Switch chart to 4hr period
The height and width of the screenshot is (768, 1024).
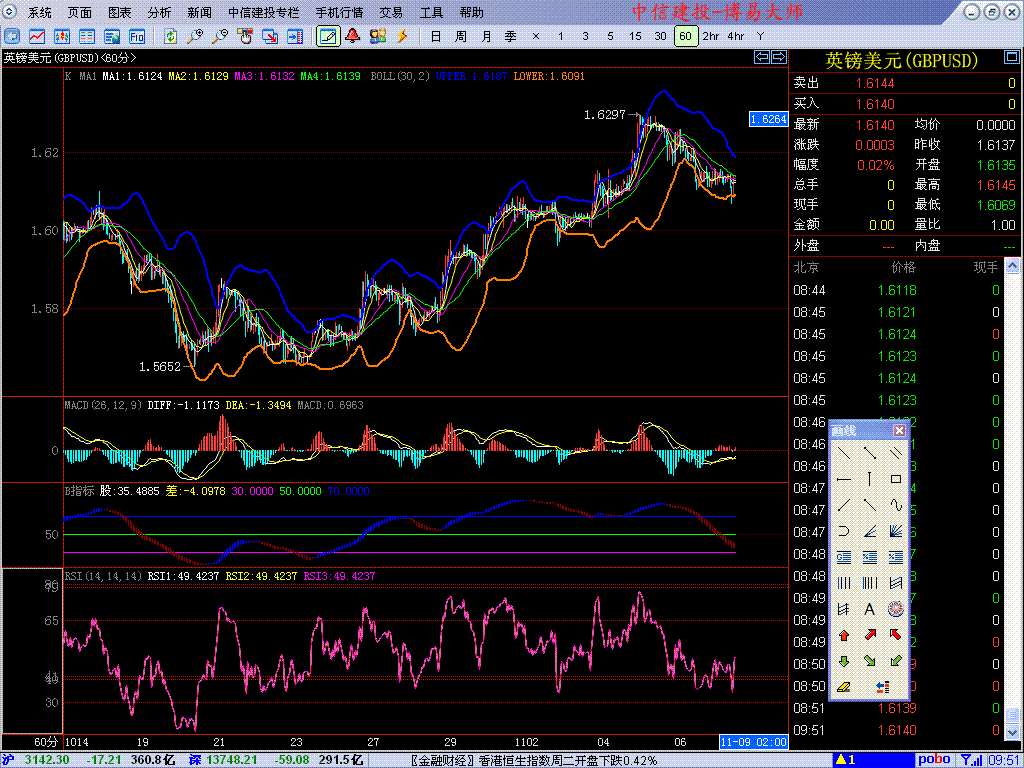(x=735, y=36)
